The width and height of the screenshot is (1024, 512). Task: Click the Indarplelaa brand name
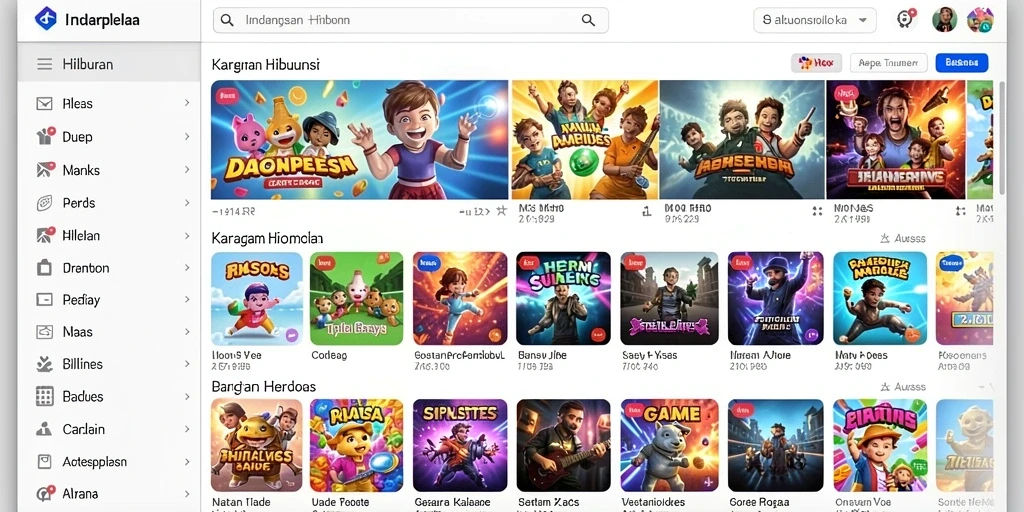point(103,20)
